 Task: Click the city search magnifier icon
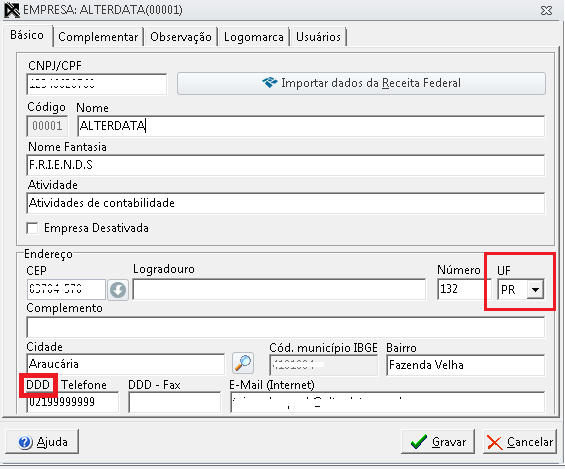(x=243, y=363)
